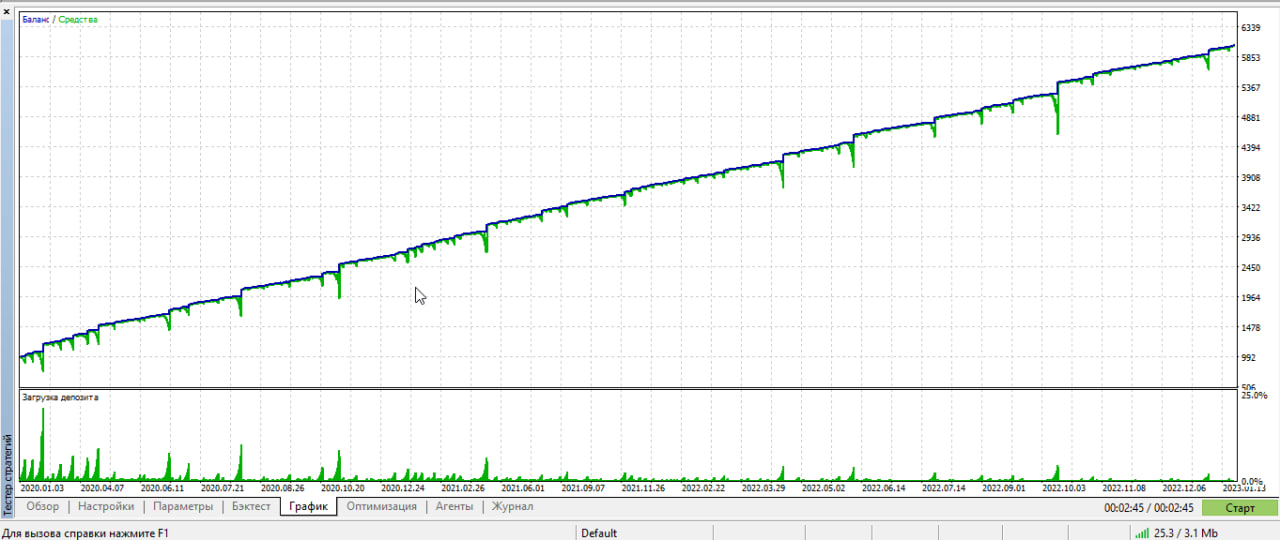Click the 2022.03.29 date on the time axis

point(763,489)
